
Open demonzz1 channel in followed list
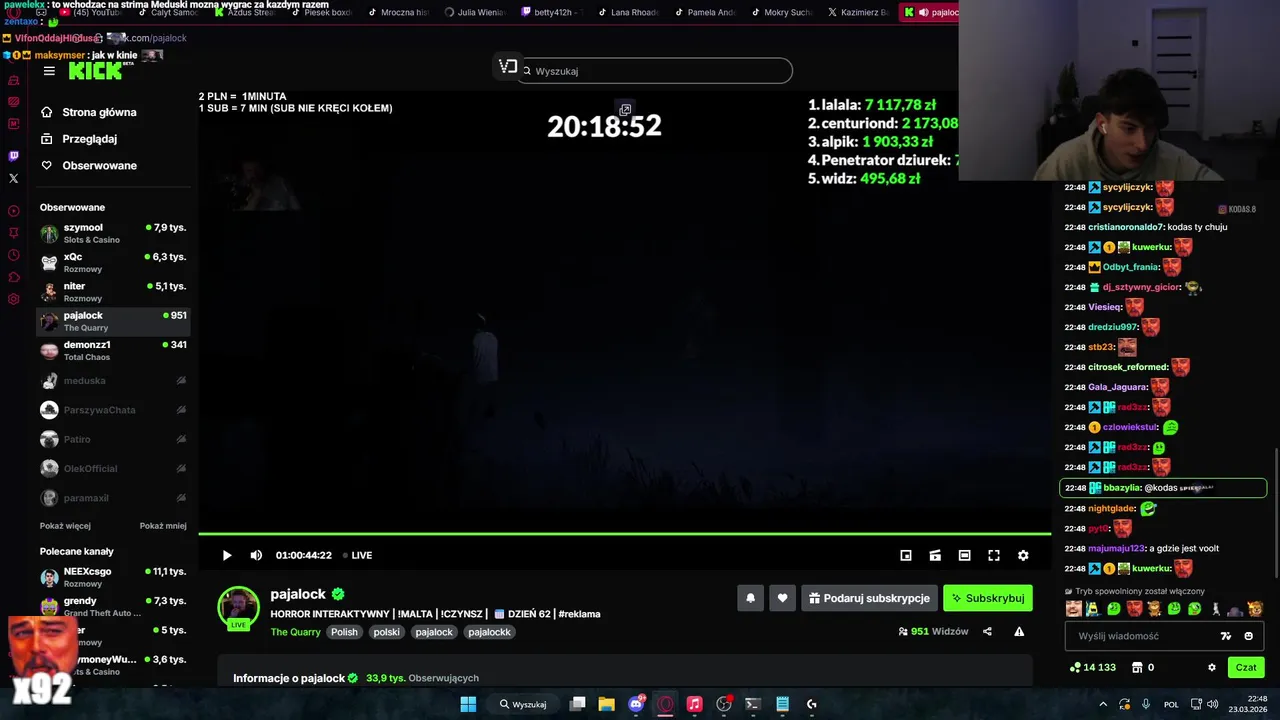(x=113, y=350)
